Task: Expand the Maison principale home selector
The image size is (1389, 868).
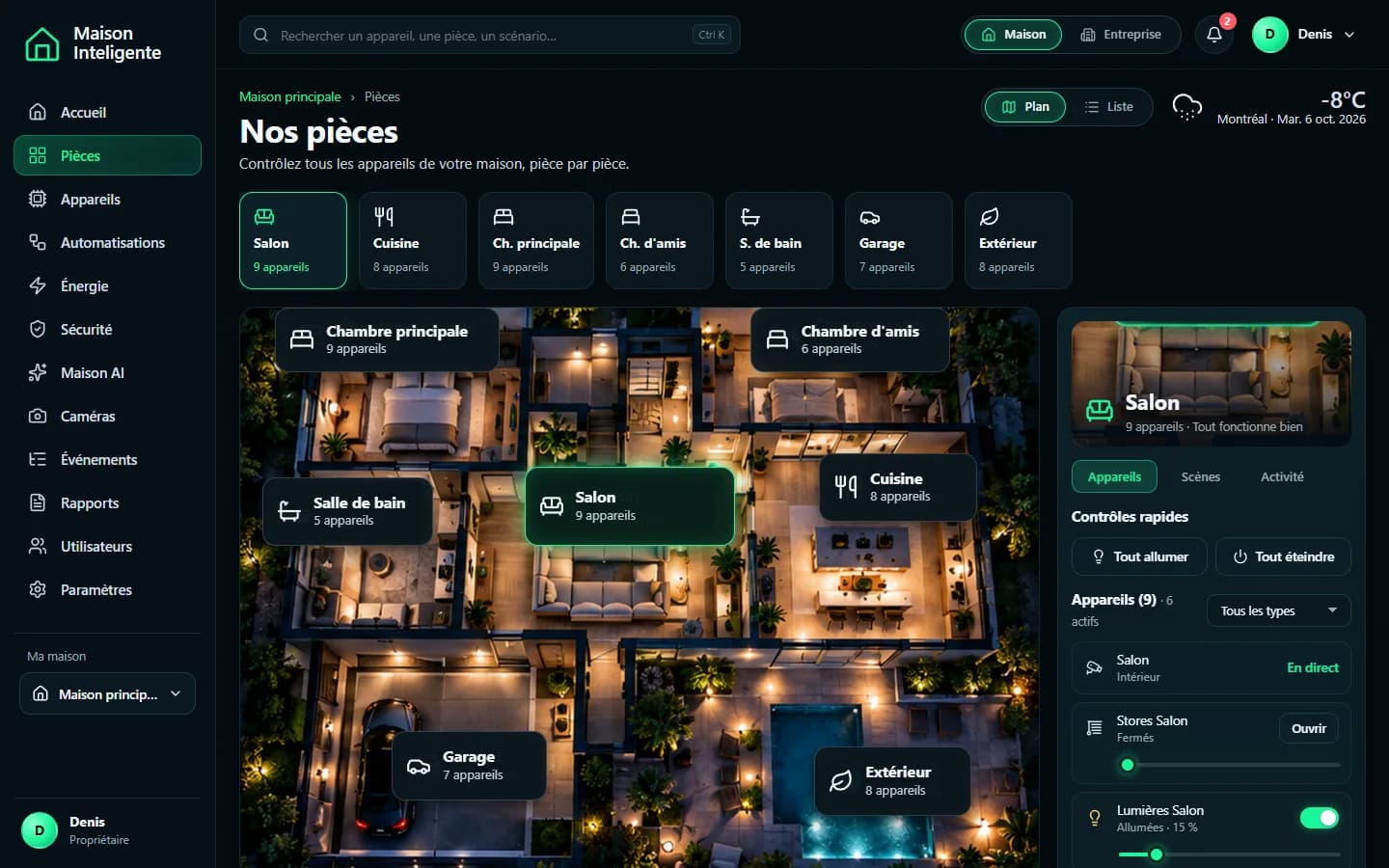Action: (x=107, y=693)
